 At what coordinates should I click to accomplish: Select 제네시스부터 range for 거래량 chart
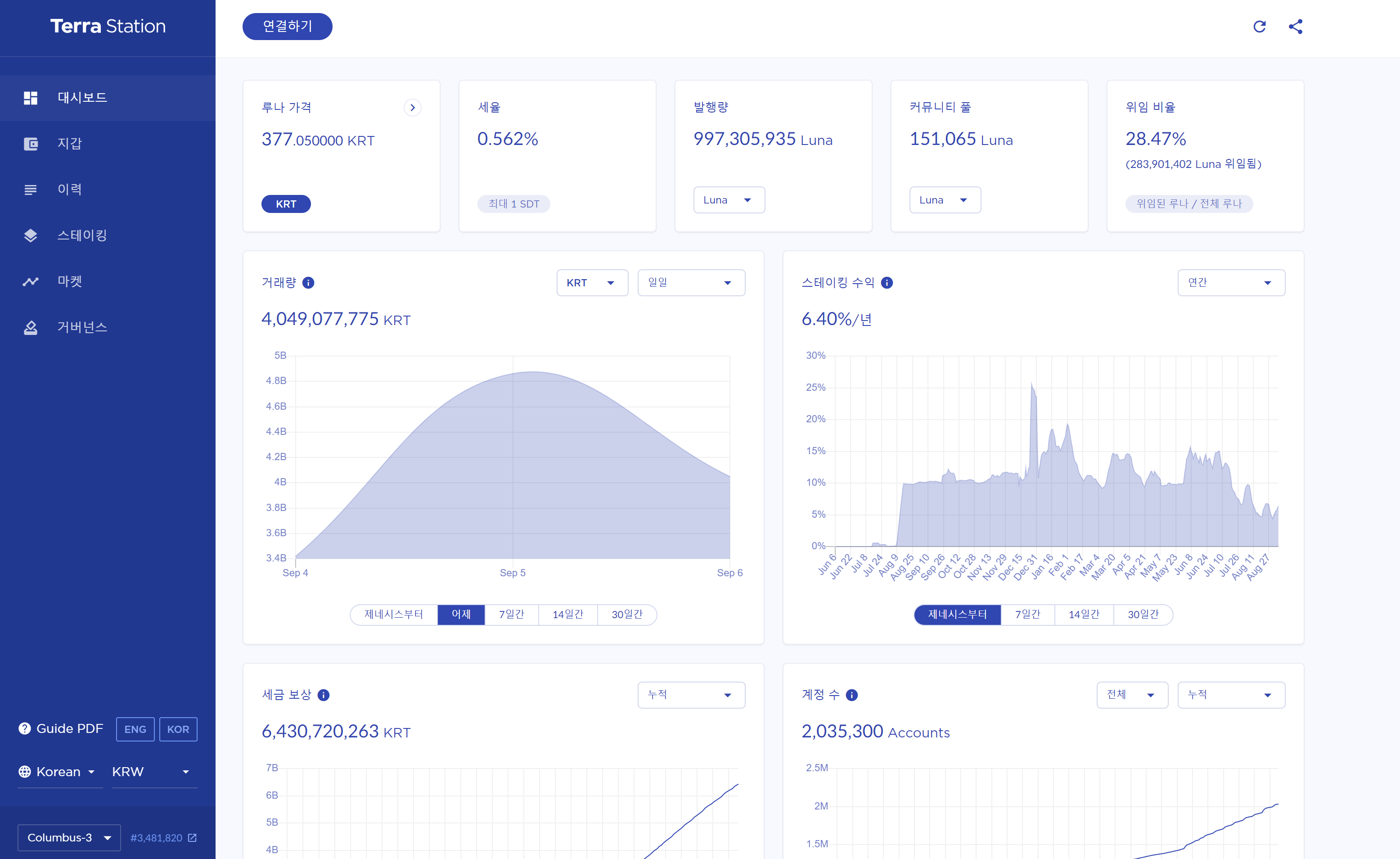394,615
